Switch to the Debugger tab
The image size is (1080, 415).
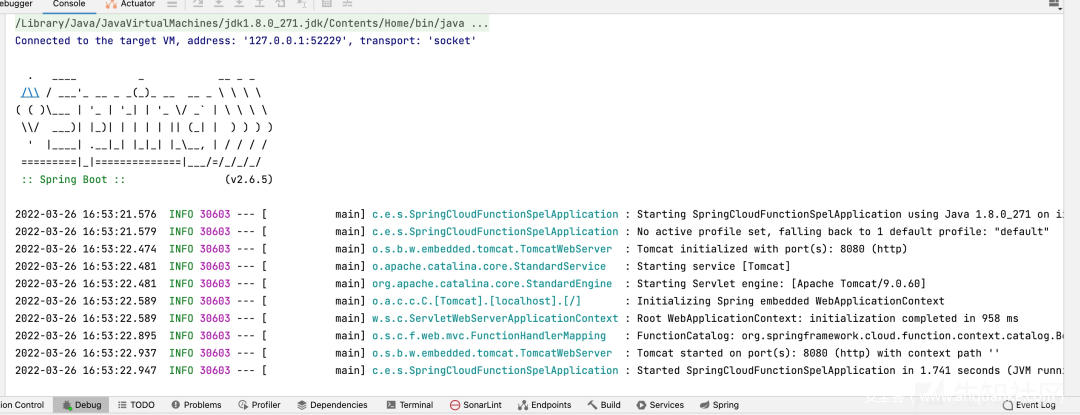tap(17, 4)
